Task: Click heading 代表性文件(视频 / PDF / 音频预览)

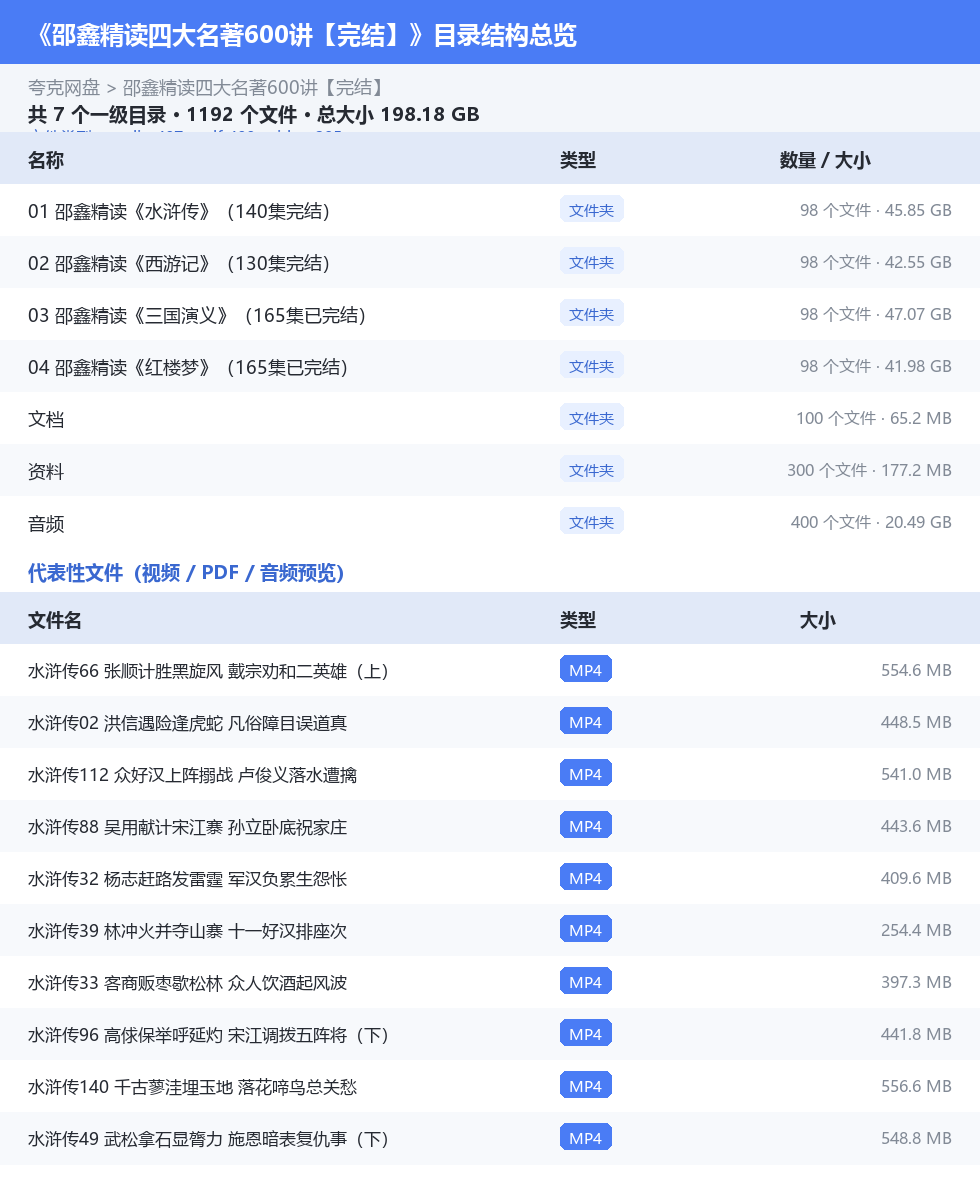Action: pyautogui.click(x=186, y=573)
